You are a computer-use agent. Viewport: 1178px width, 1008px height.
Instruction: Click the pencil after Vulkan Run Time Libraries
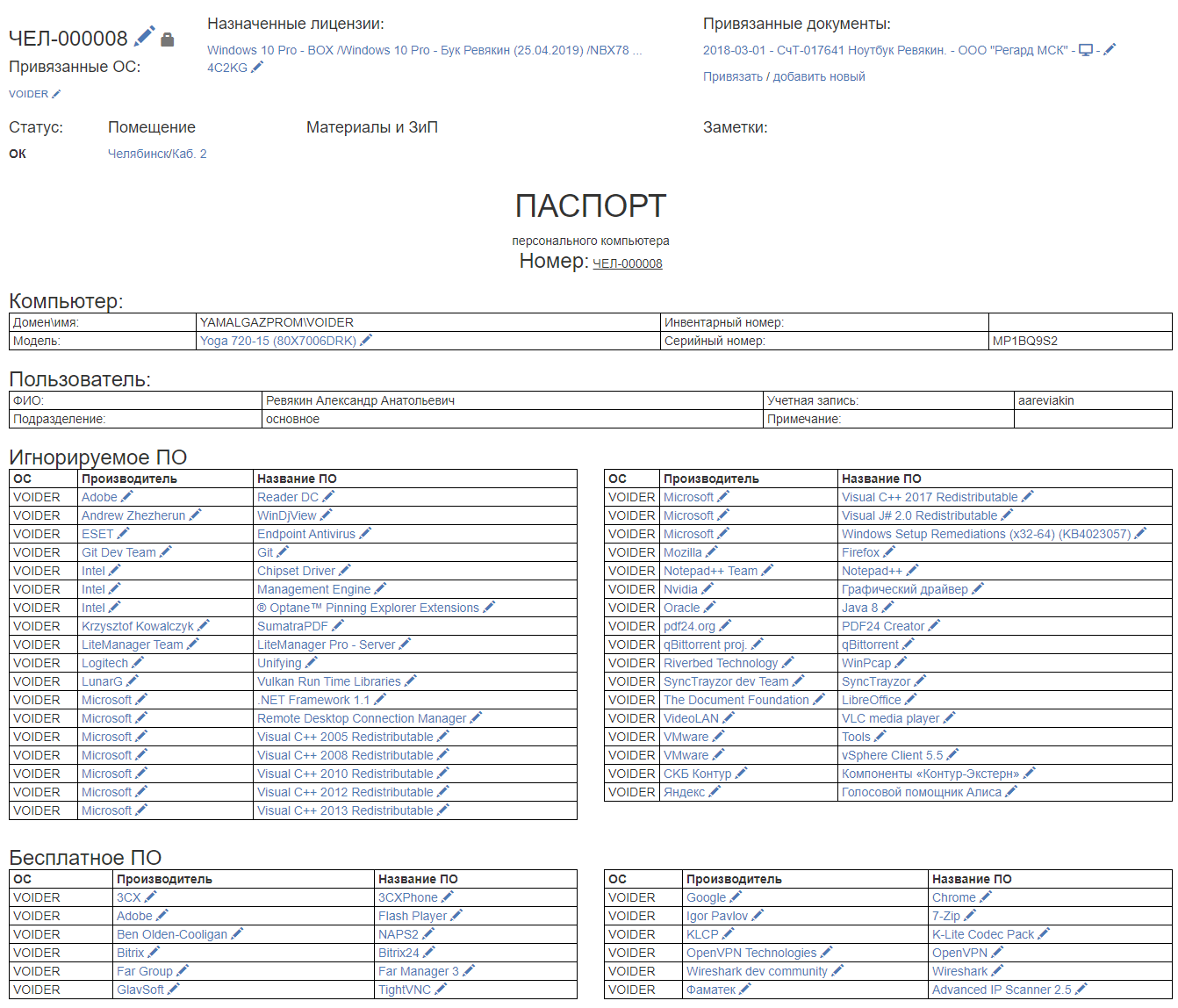410,681
